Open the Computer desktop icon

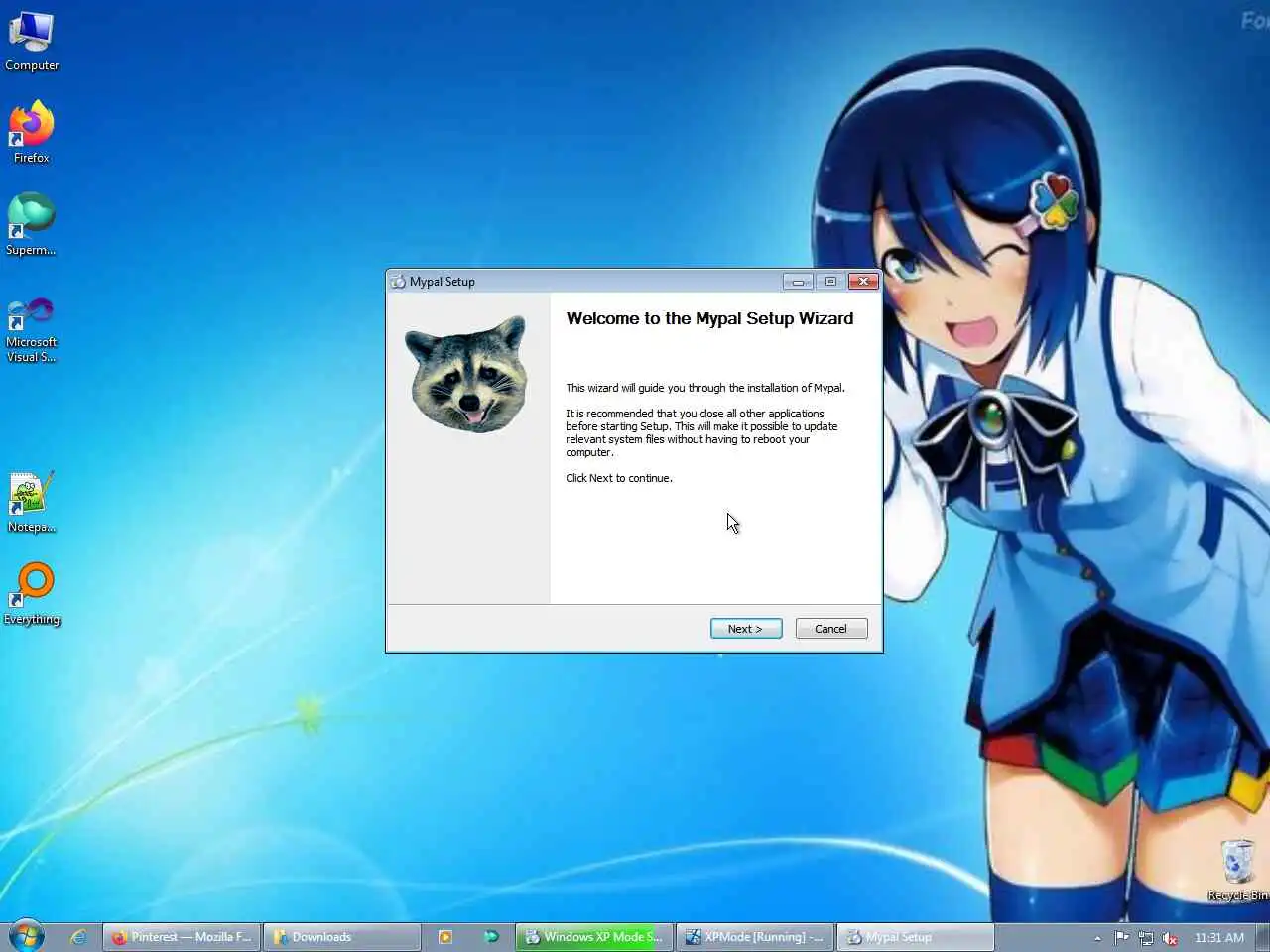tap(31, 43)
